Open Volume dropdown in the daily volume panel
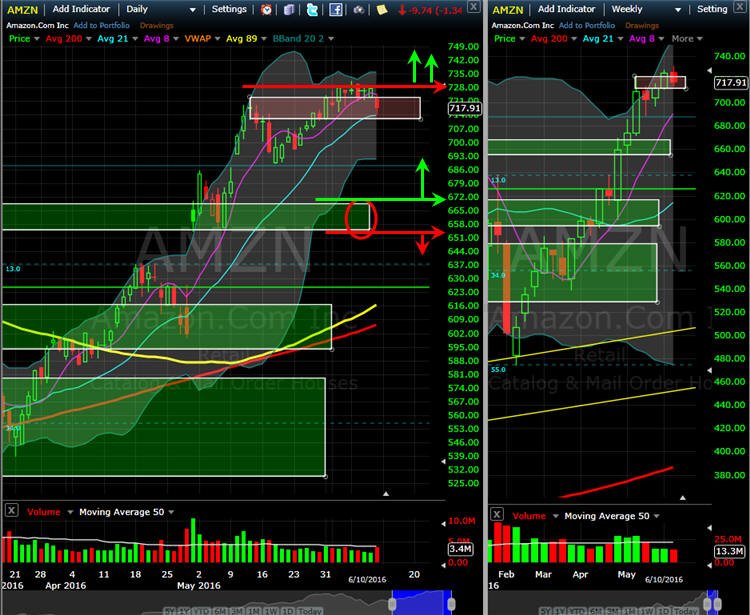 [70, 512]
